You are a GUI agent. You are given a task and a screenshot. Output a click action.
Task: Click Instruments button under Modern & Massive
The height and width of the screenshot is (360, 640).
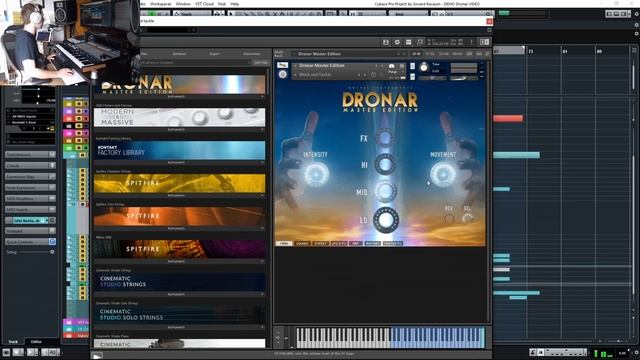point(176,130)
